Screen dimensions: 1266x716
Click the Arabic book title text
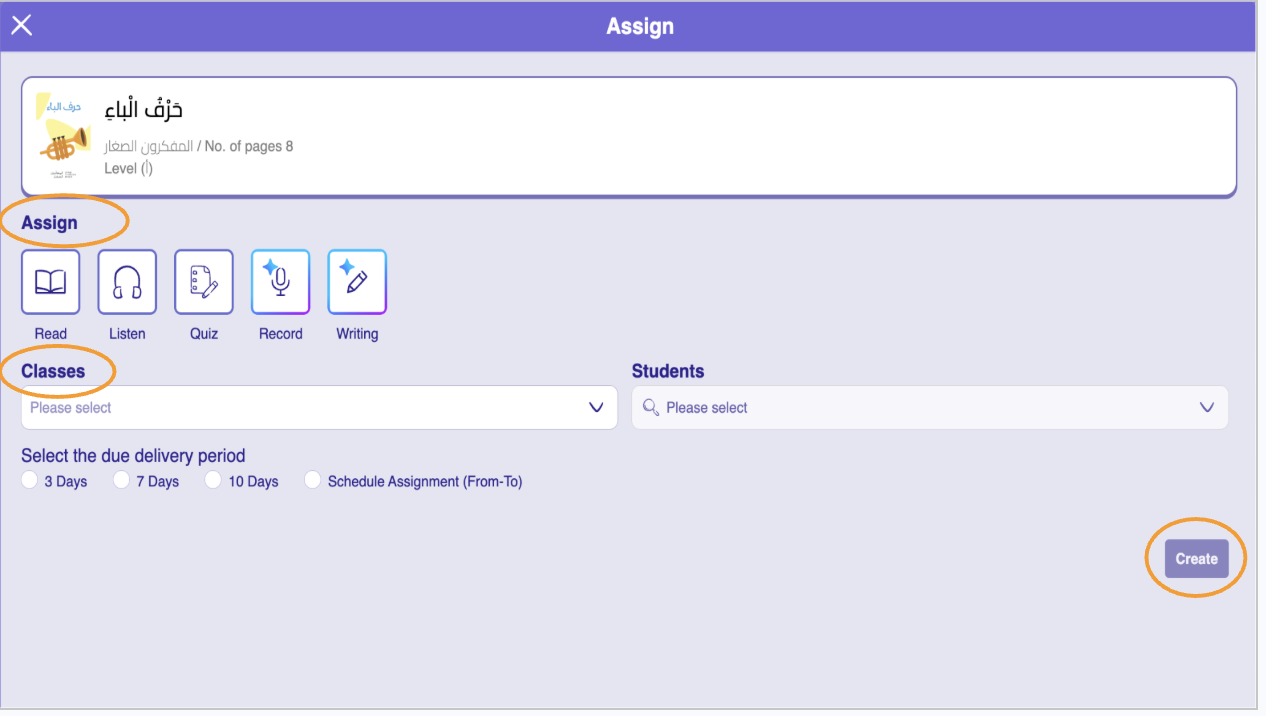(144, 110)
